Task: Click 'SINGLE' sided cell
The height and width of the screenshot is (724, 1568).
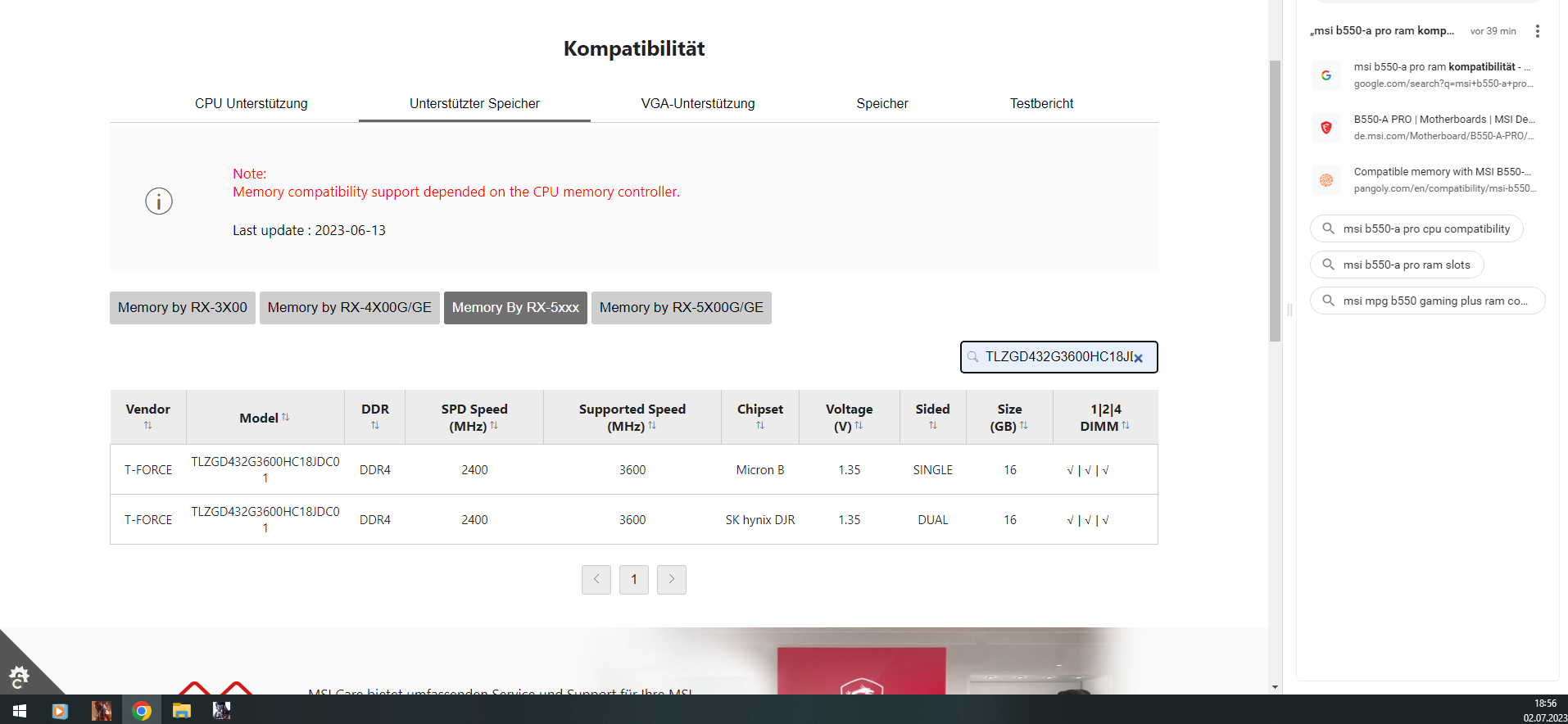Action: click(933, 470)
